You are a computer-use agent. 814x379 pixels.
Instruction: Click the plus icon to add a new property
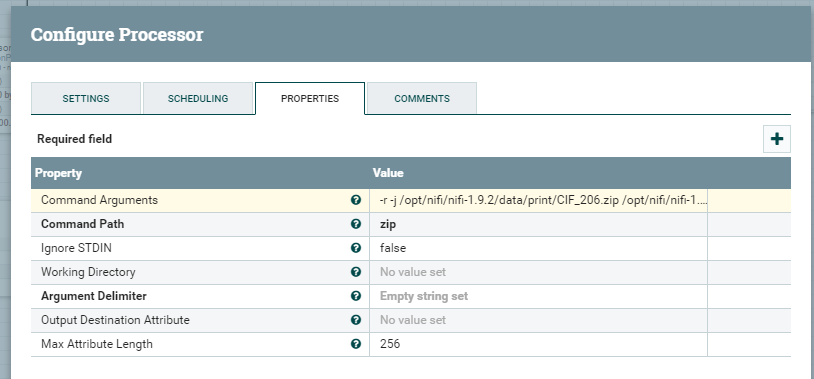click(x=777, y=139)
